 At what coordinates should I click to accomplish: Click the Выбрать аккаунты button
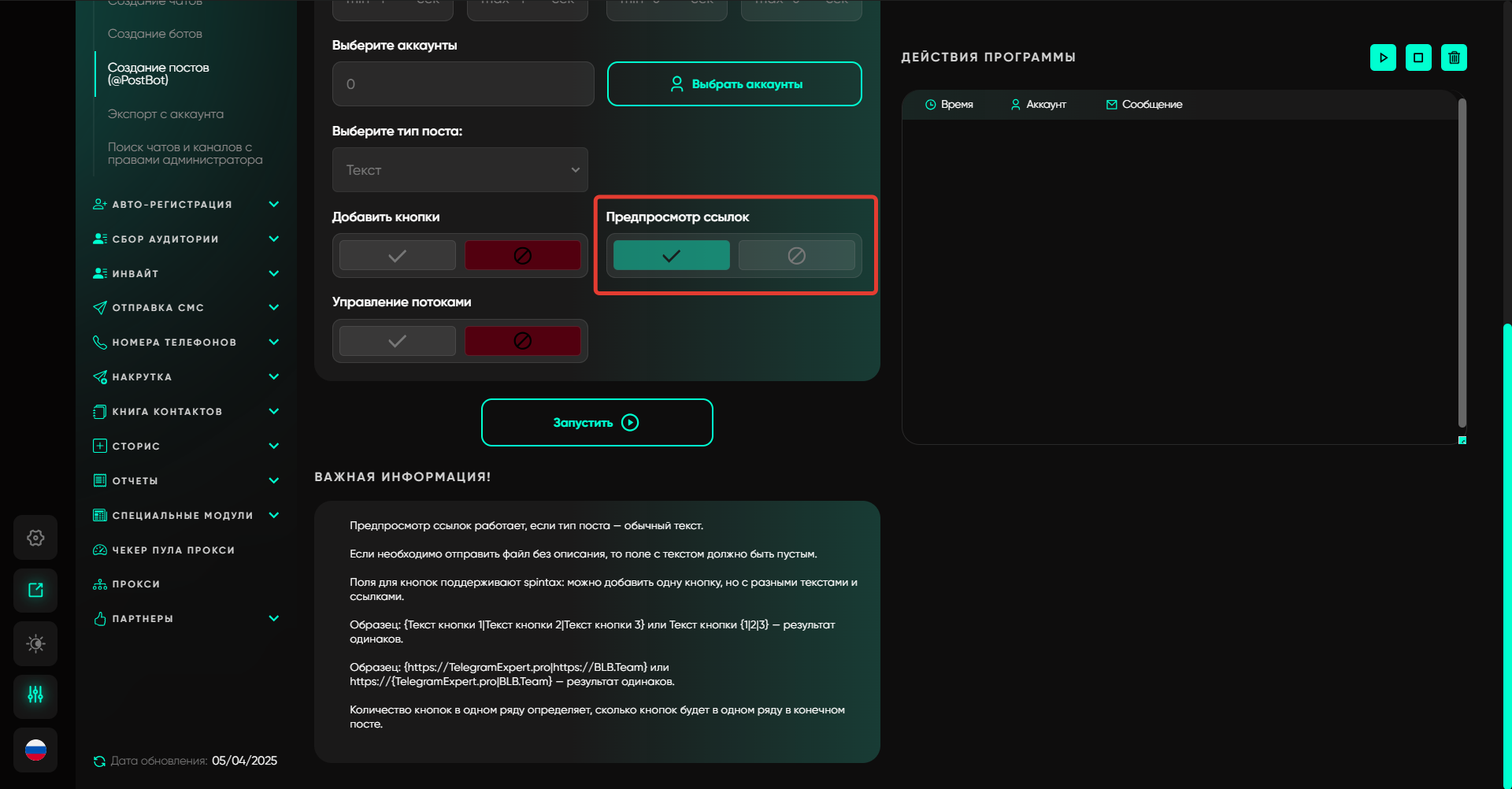pyautogui.click(x=734, y=84)
